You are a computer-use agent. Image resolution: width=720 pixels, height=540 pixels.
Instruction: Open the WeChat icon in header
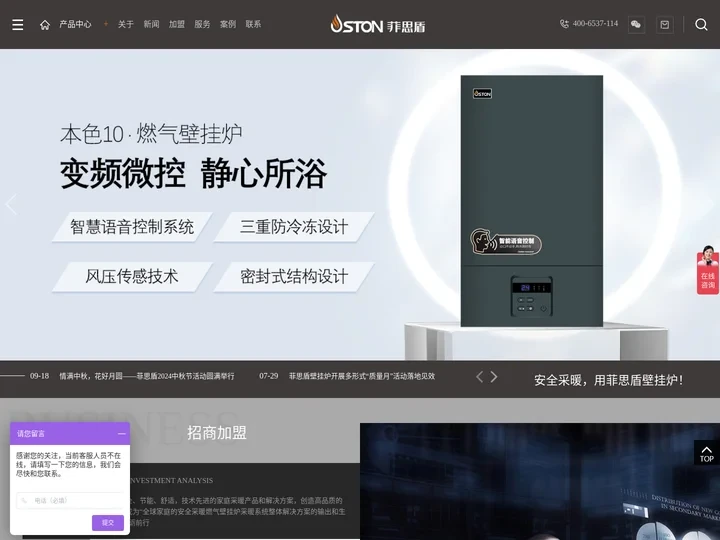pos(636,24)
